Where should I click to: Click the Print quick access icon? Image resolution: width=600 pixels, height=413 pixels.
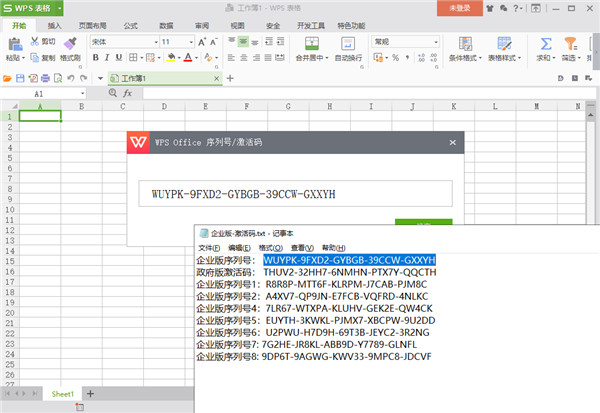coord(45,78)
